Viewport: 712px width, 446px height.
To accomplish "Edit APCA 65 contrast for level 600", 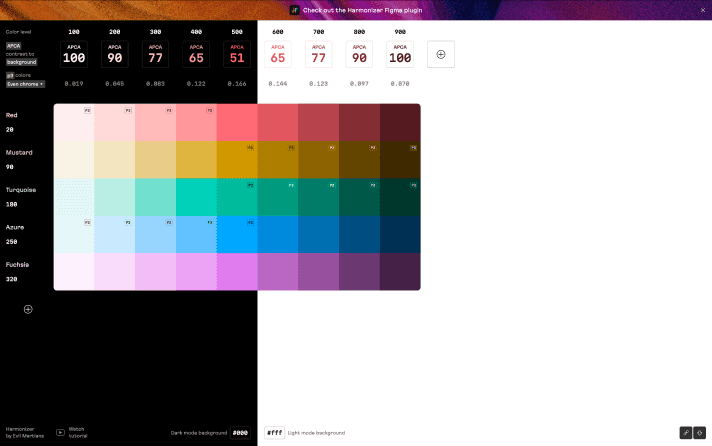I will (x=278, y=55).
